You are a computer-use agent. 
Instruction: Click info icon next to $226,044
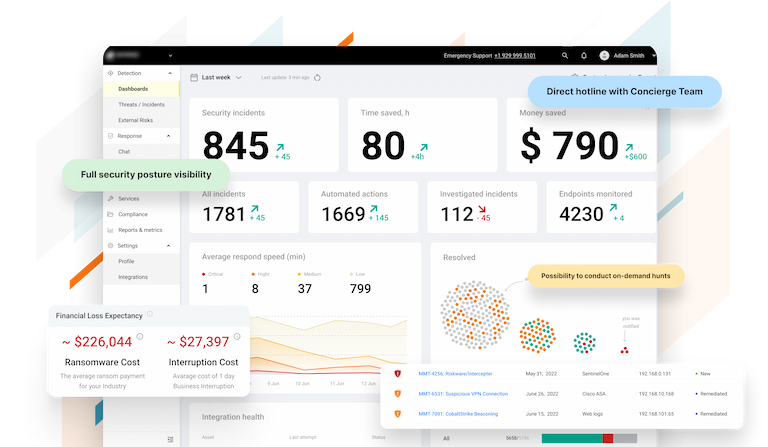pyautogui.click(x=140, y=336)
